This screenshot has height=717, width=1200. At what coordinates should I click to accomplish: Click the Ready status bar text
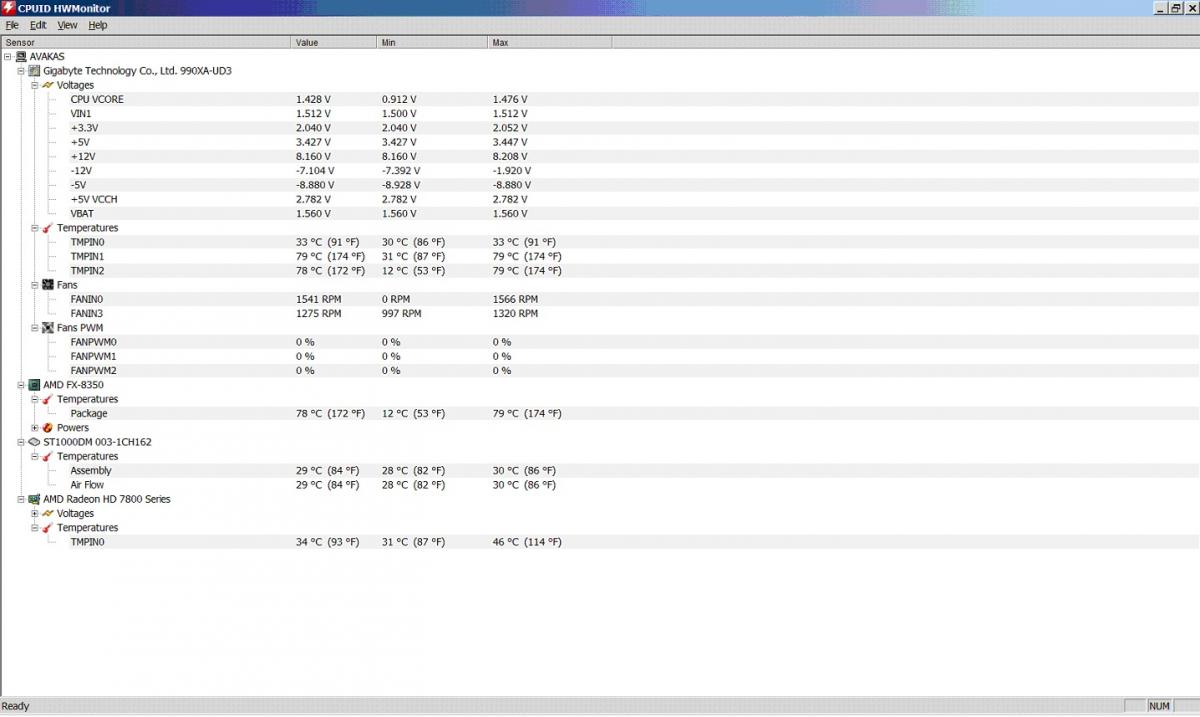[x=16, y=706]
